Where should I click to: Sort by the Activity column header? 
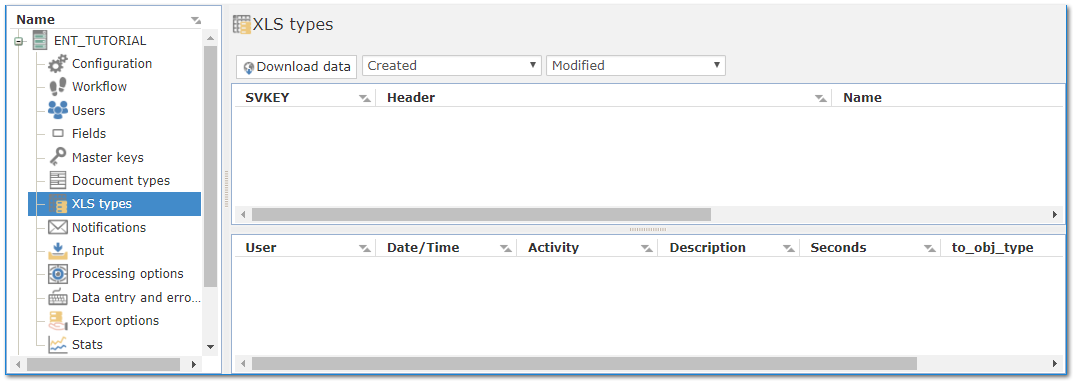[x=554, y=248]
